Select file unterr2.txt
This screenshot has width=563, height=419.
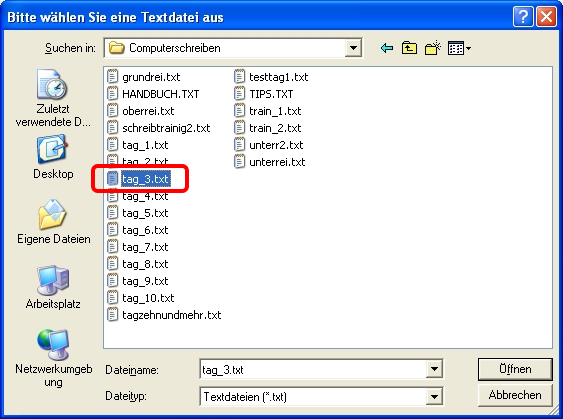tap(269, 145)
